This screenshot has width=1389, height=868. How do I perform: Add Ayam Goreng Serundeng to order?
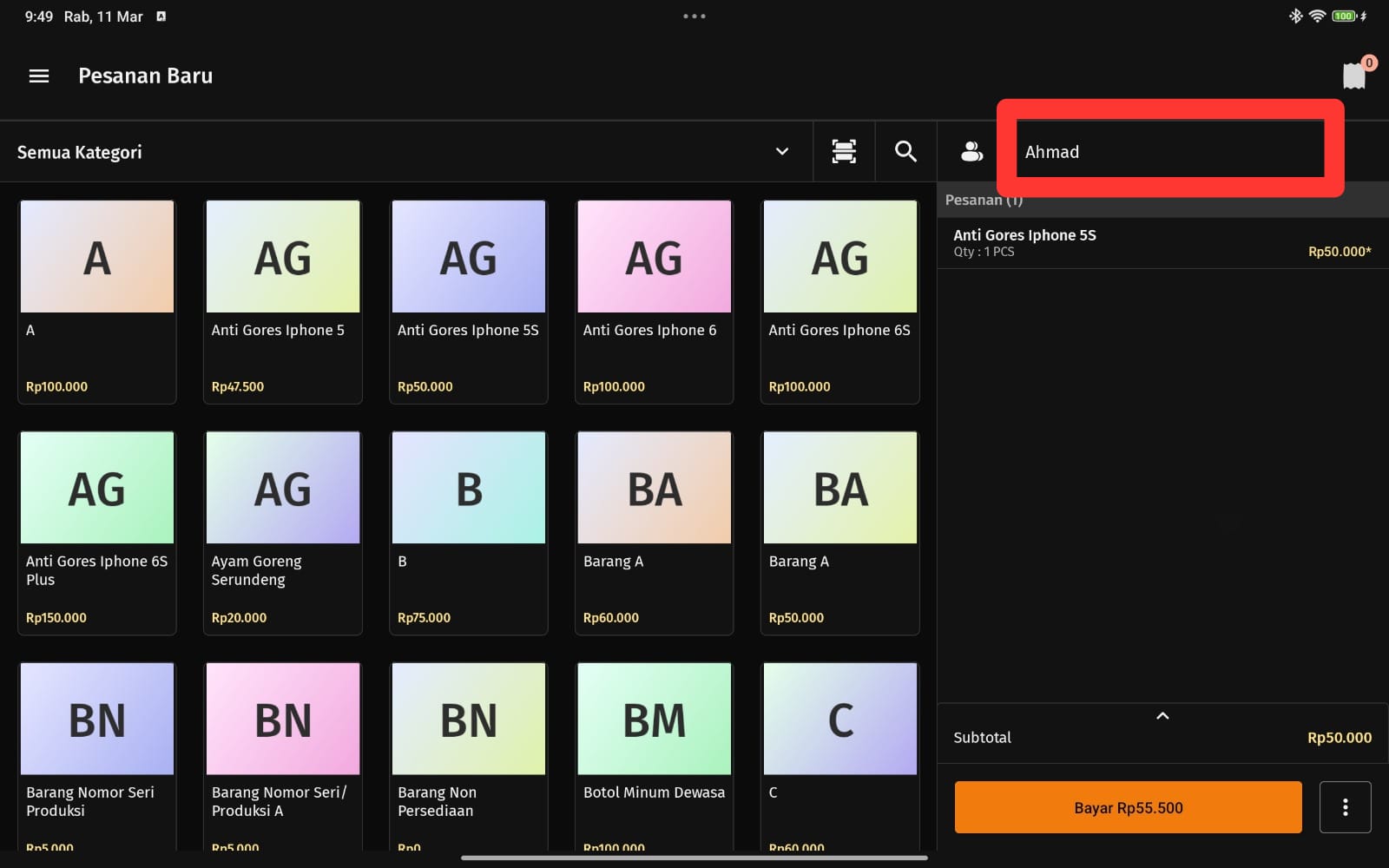(x=282, y=532)
